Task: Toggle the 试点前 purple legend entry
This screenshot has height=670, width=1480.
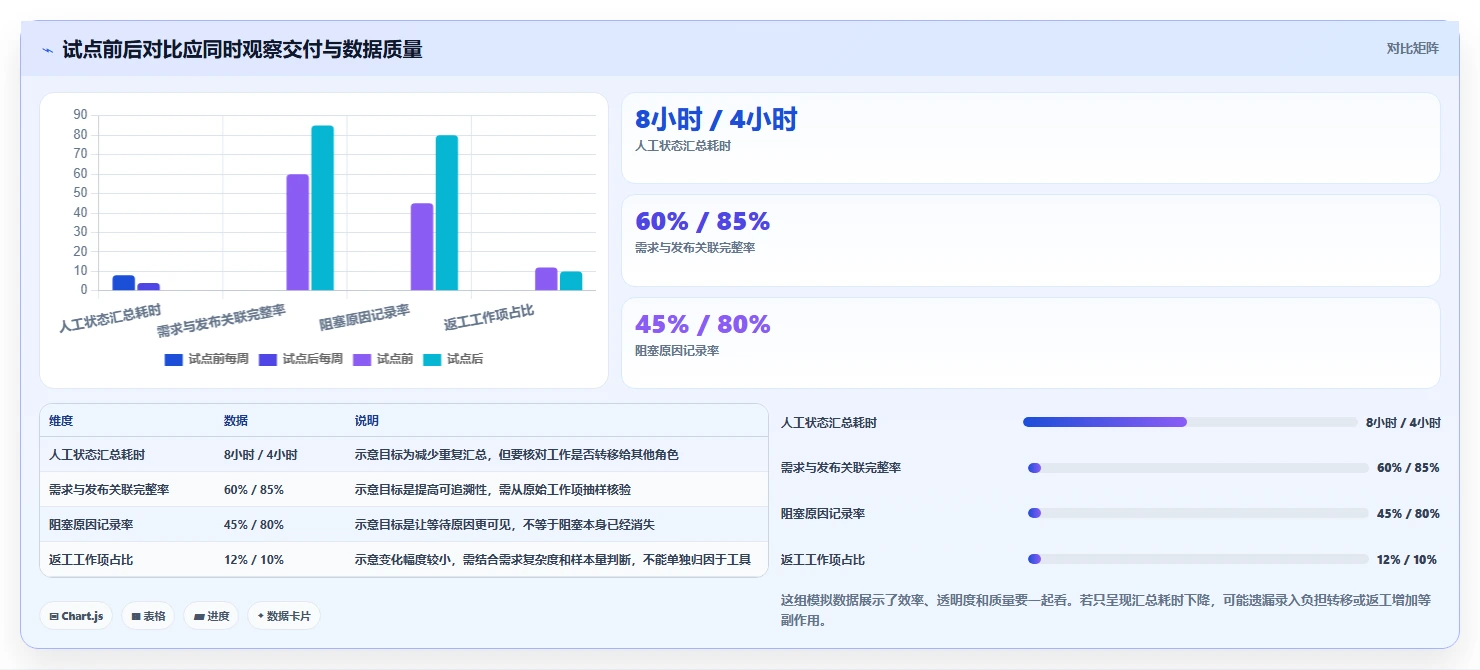Action: click(383, 359)
